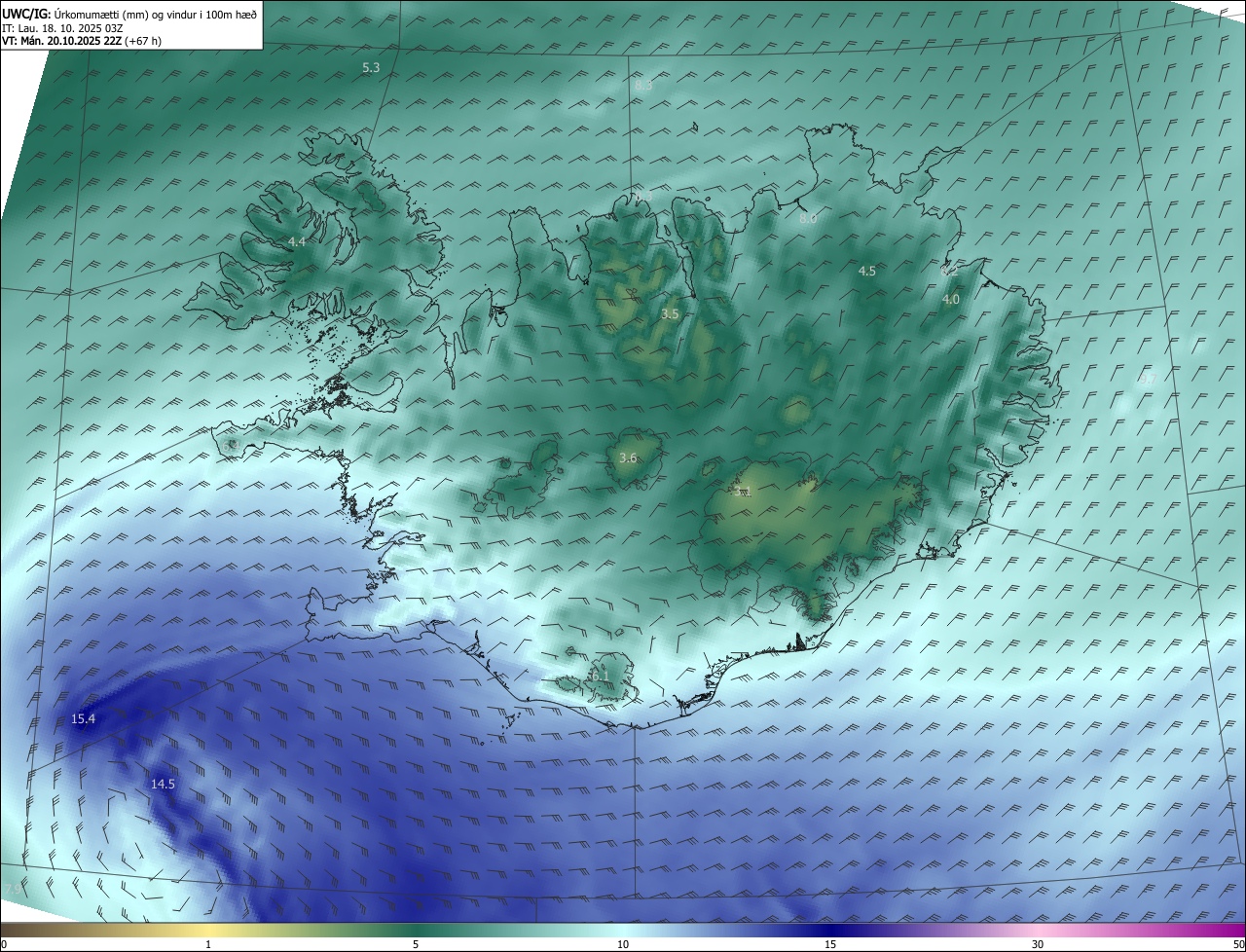This screenshot has width=1246, height=952.
Task: Click the '4.5' value label
Action: 866,272
